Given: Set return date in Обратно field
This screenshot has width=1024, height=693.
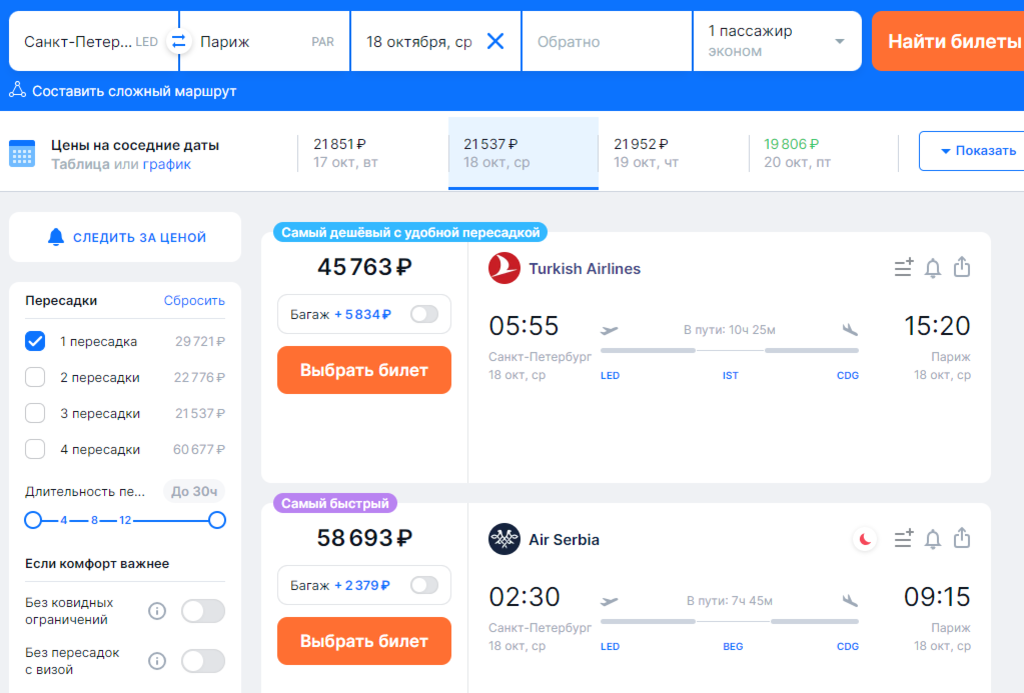Looking at the screenshot, I should tap(607, 41).
